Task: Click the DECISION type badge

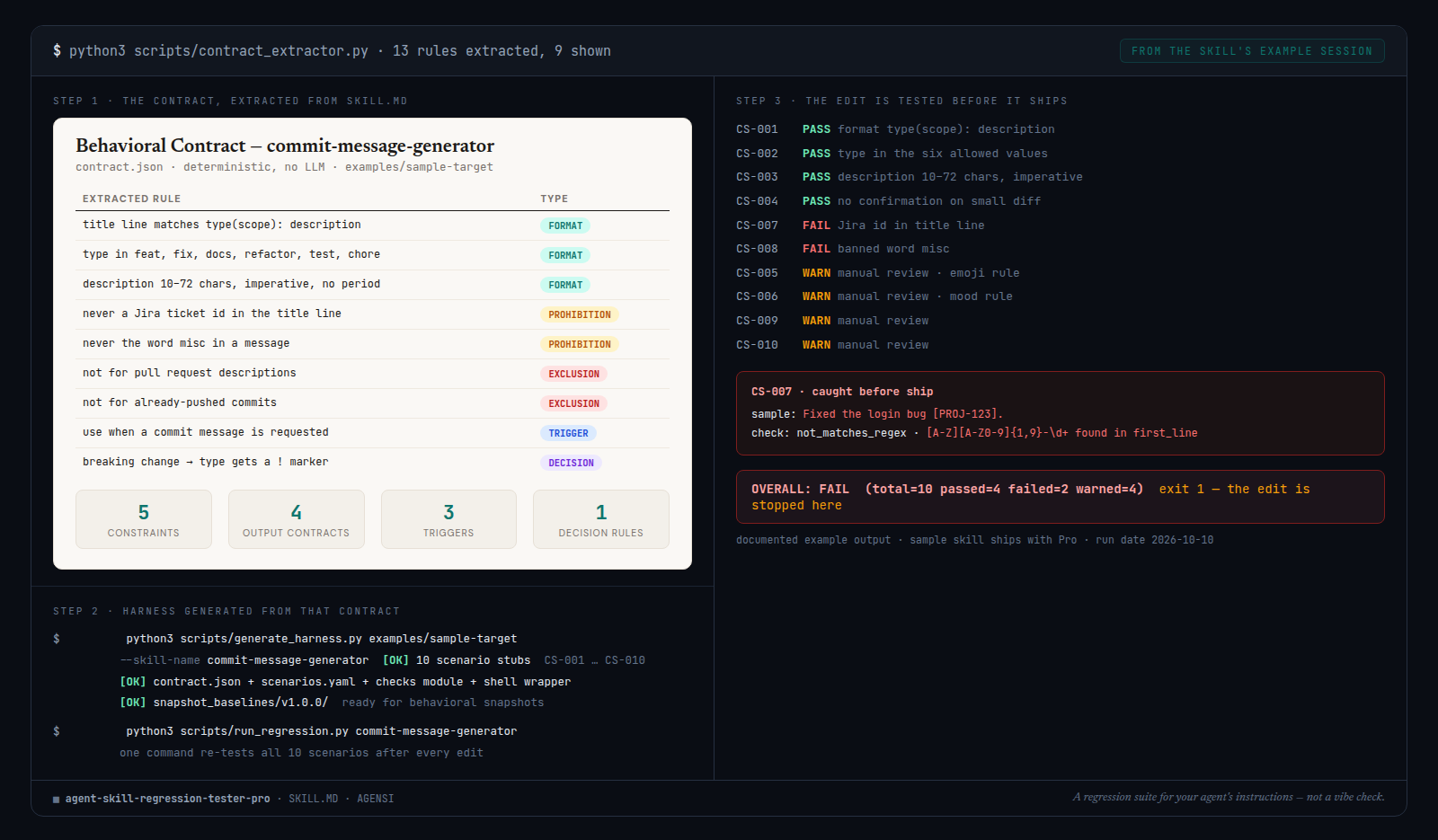Action: click(x=571, y=463)
